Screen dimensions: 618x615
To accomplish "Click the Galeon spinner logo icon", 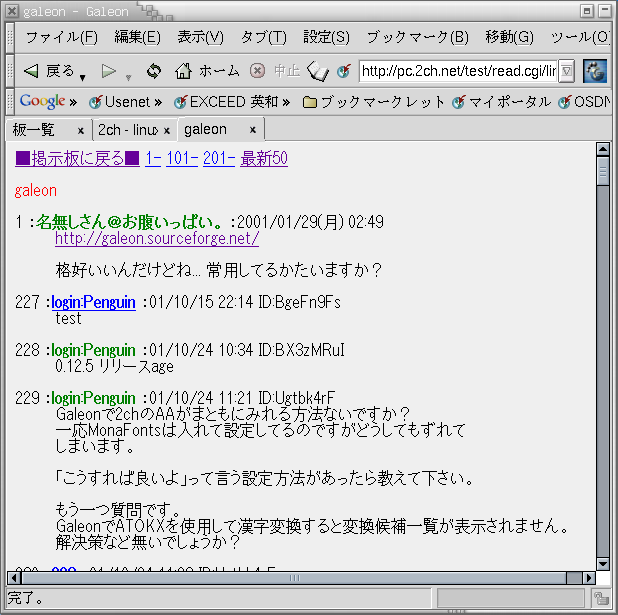I will (596, 71).
